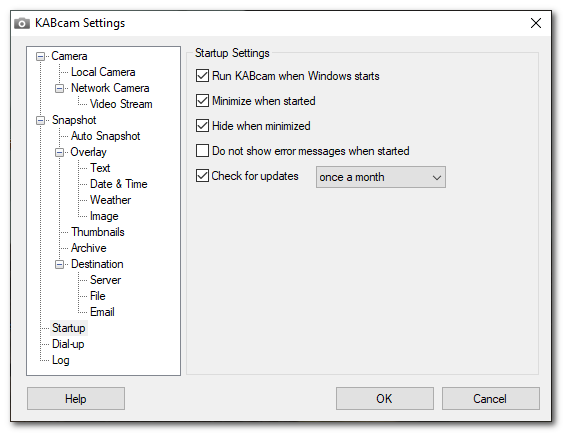The image size is (563, 433).
Task: Open the update frequency dropdown
Action: [381, 177]
